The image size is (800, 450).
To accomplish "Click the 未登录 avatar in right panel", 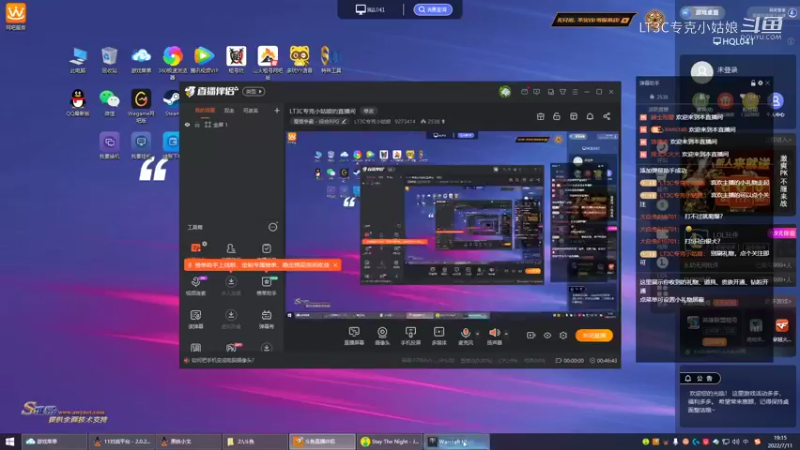I will point(702,71).
